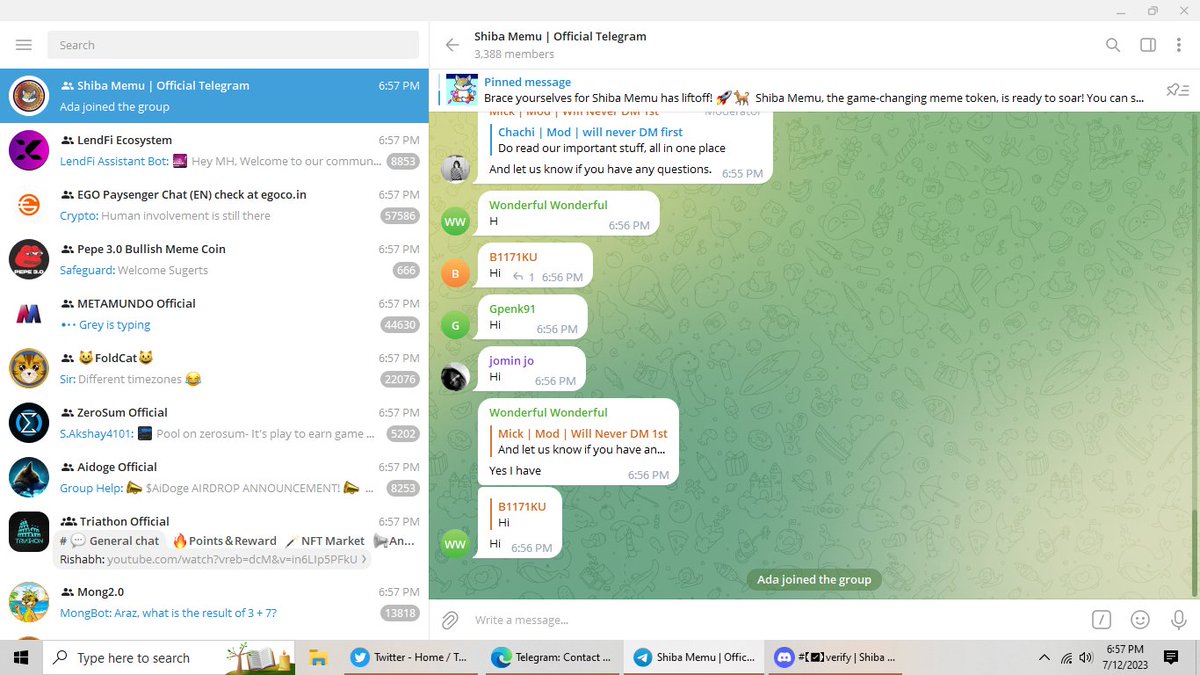This screenshot has height=675, width=1200.
Task: Open the pinned messages list icon
Action: click(x=1177, y=90)
